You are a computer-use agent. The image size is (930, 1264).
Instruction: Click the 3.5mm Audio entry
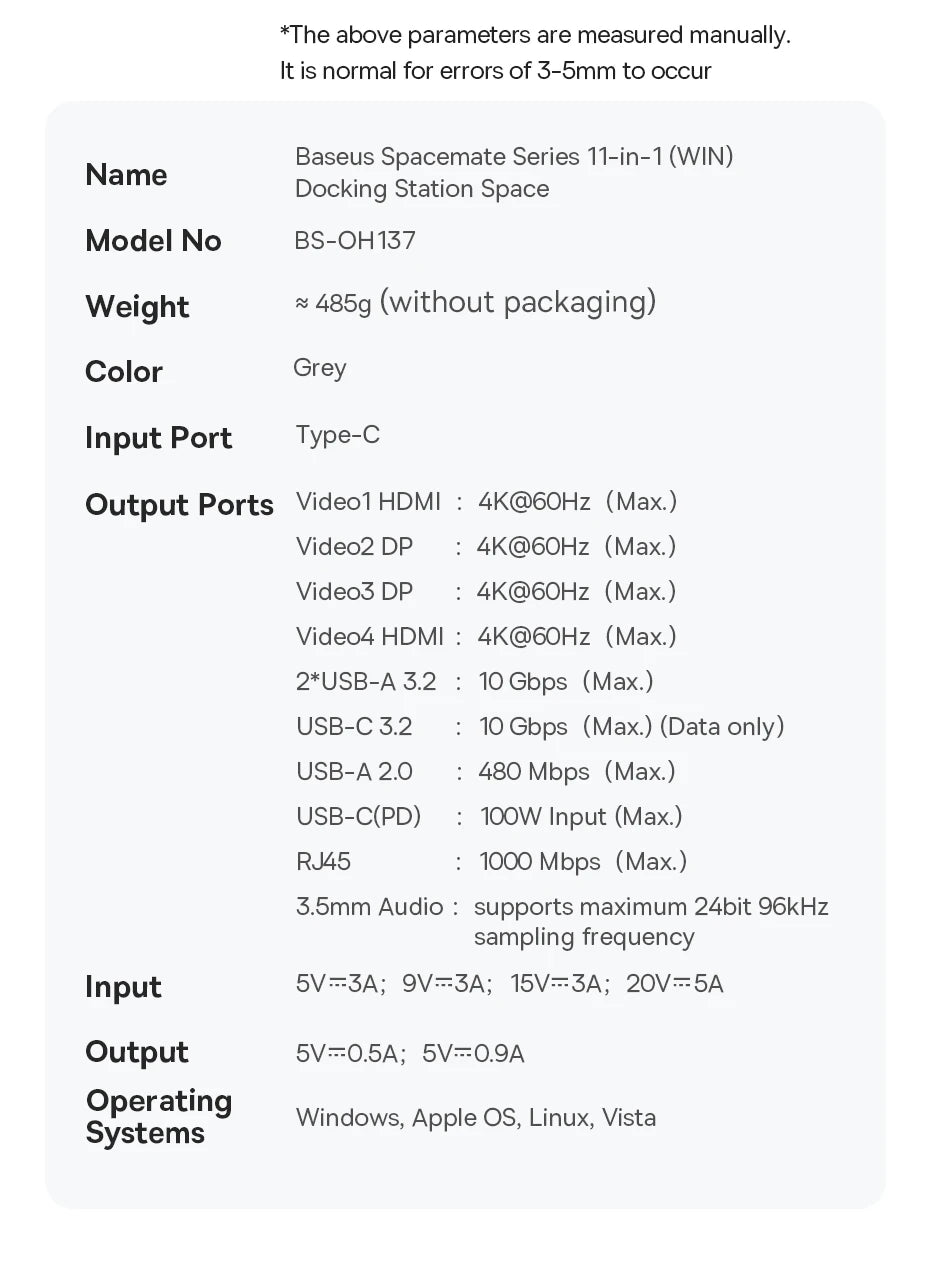(x=369, y=907)
